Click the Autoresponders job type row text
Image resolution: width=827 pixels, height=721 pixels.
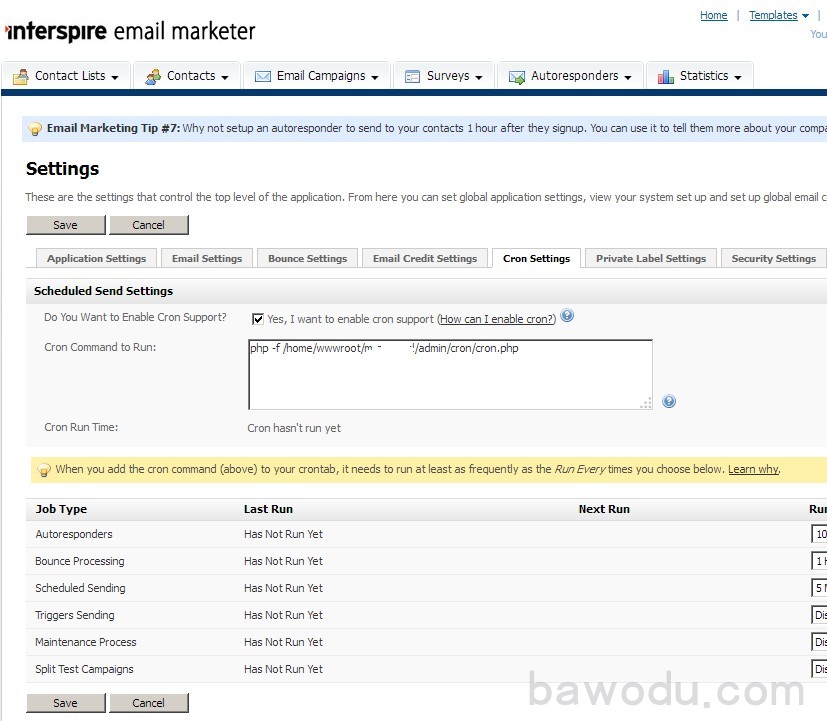point(74,534)
